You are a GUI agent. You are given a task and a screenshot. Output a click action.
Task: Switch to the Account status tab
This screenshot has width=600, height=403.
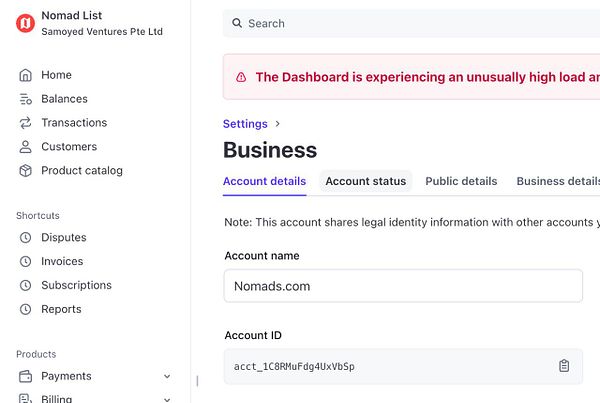tap(366, 181)
